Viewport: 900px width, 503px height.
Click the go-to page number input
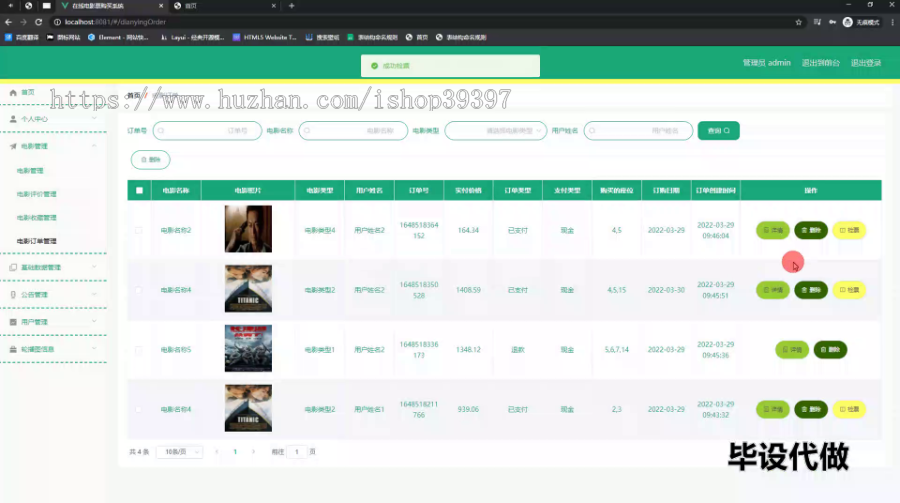(297, 452)
